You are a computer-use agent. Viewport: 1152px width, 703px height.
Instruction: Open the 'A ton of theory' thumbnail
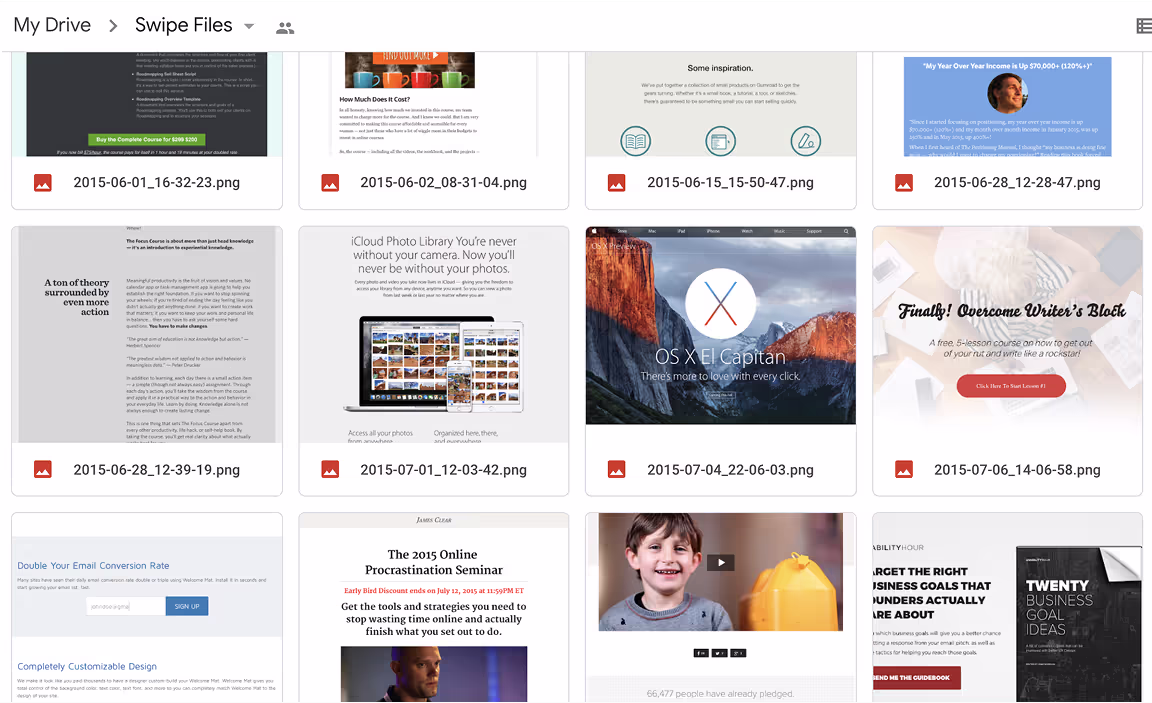coord(147,334)
